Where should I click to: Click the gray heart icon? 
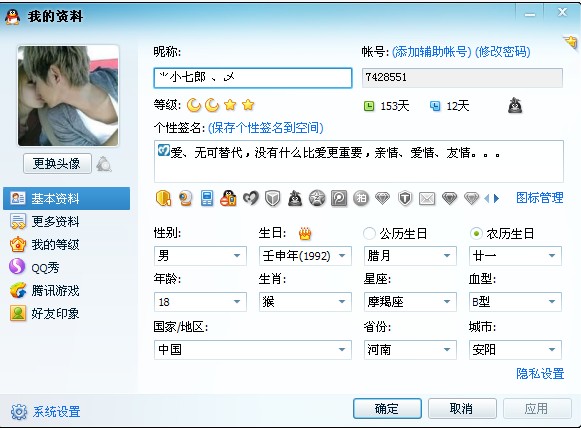(251, 198)
